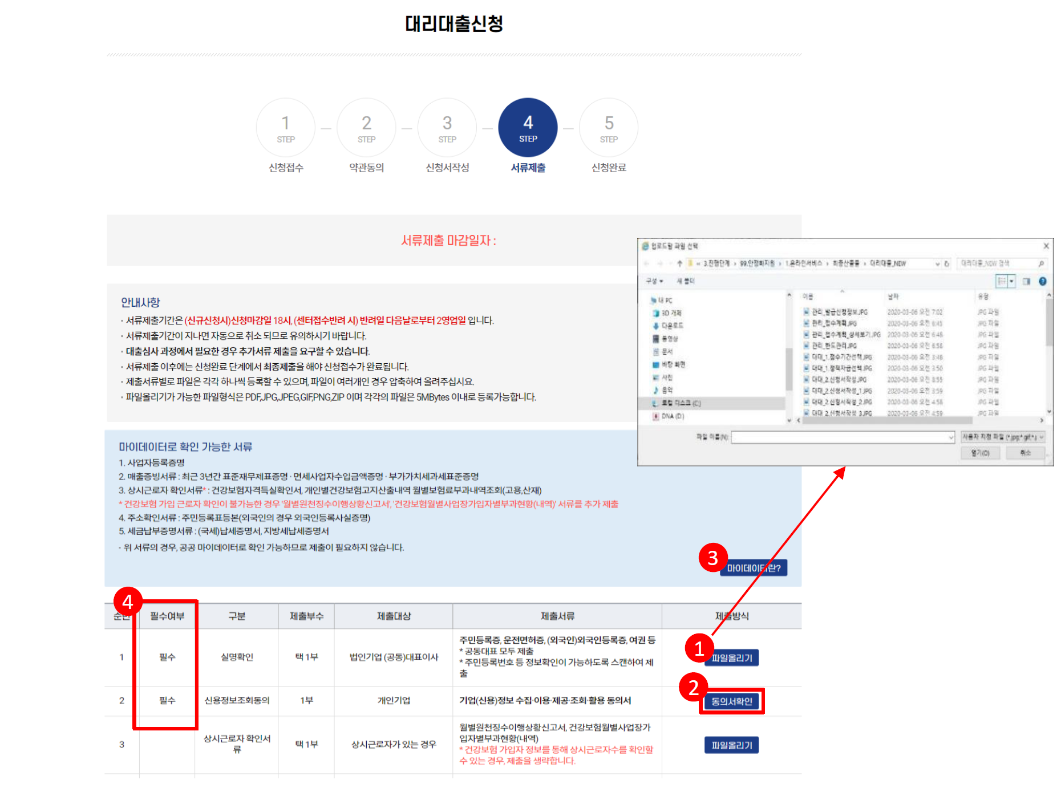Click the blue help icon in the file dialog
Image resolution: width=1061 pixels, height=800 pixels.
[x=1045, y=282]
